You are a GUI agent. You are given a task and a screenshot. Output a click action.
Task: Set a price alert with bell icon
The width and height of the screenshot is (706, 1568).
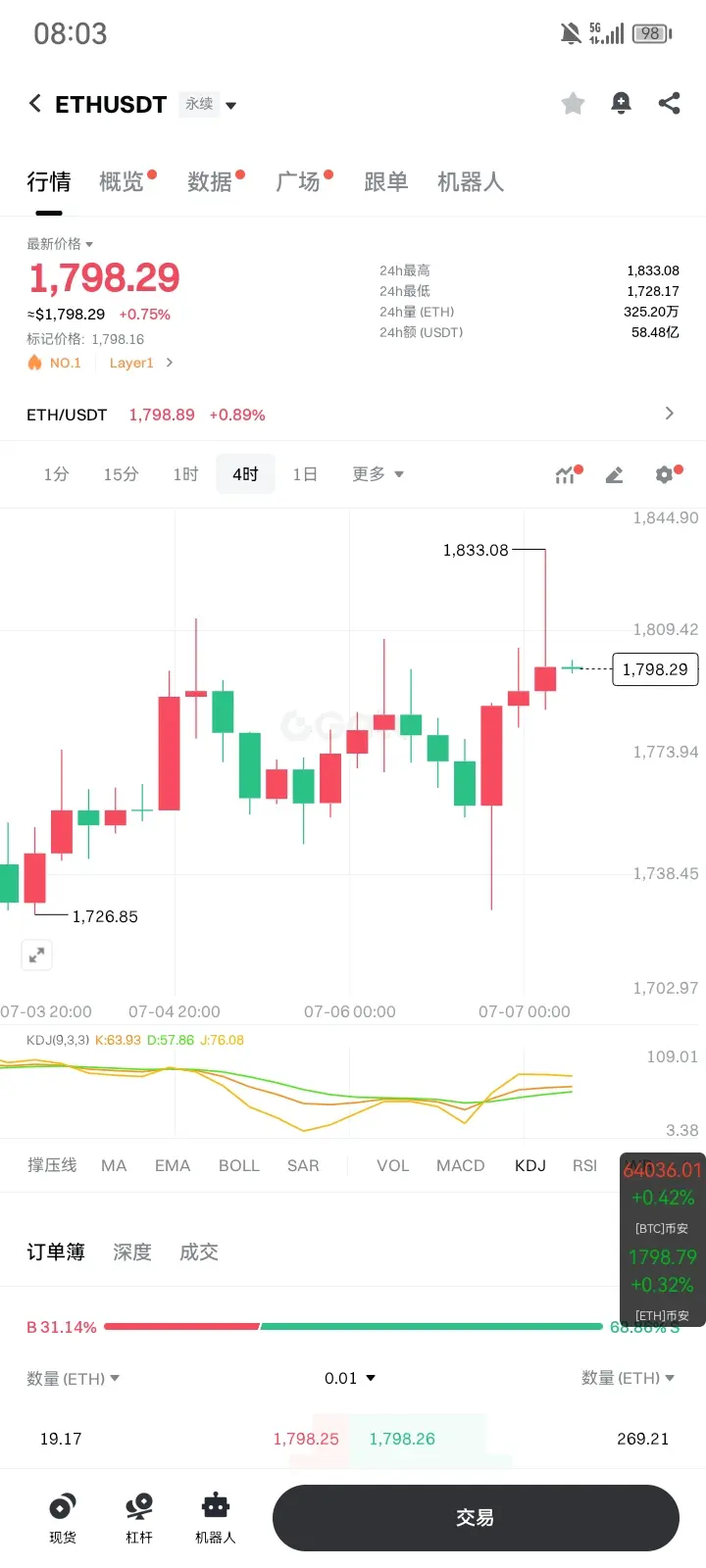point(621,103)
